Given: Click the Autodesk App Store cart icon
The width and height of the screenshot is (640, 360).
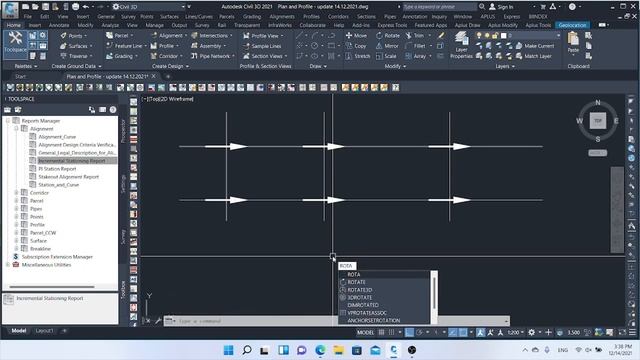Looking at the screenshot, I should (543, 7).
